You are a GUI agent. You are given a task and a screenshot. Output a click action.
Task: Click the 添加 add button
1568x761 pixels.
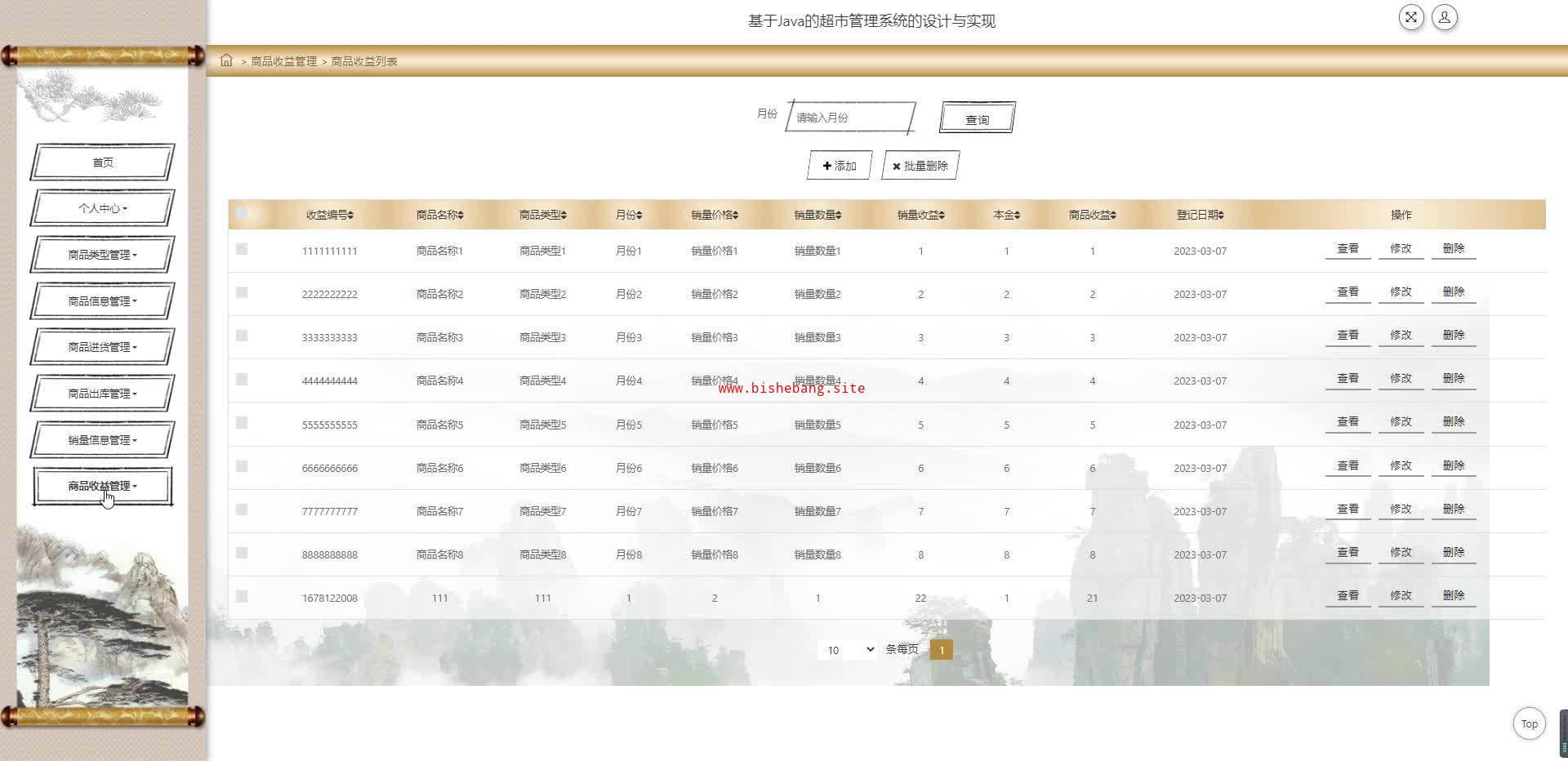pos(839,166)
